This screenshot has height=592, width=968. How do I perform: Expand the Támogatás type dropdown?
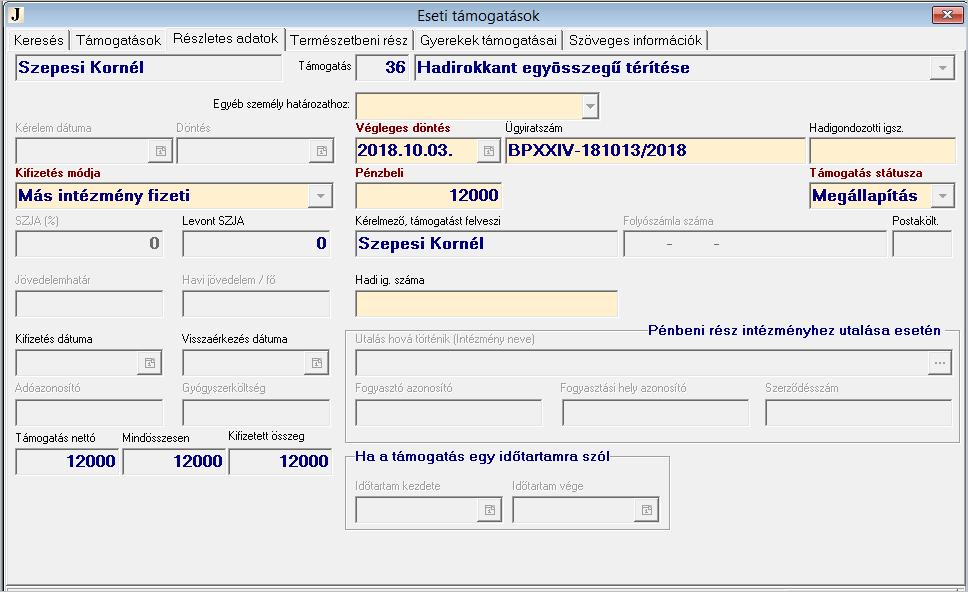pos(942,68)
